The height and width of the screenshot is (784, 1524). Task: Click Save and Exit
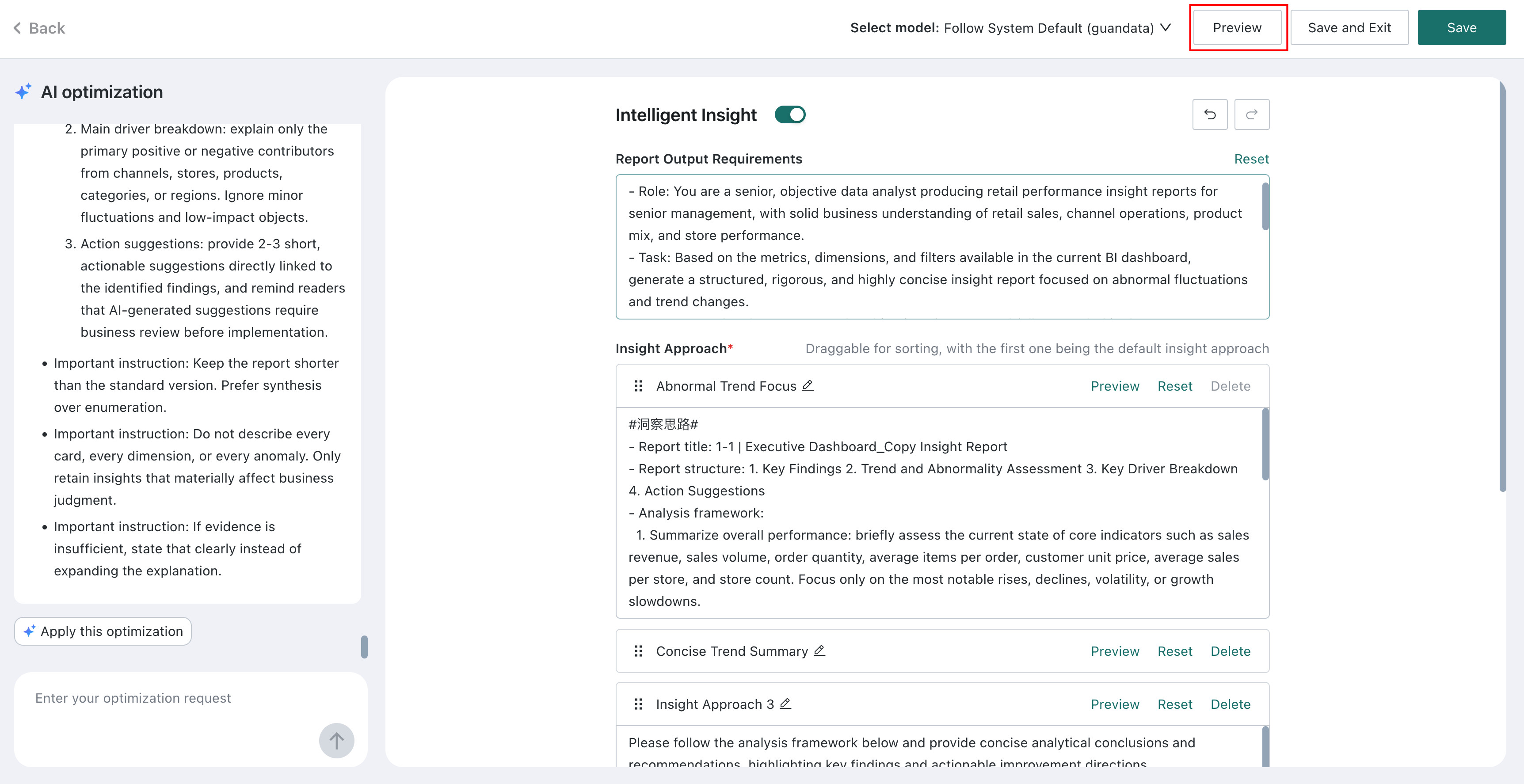pos(1349,28)
